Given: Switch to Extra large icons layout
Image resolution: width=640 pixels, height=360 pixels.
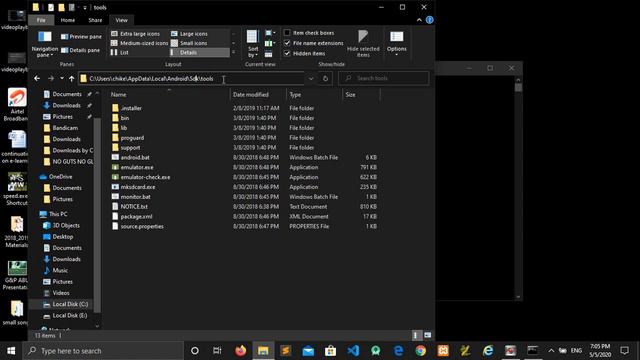Looking at the screenshot, I should point(136,33).
